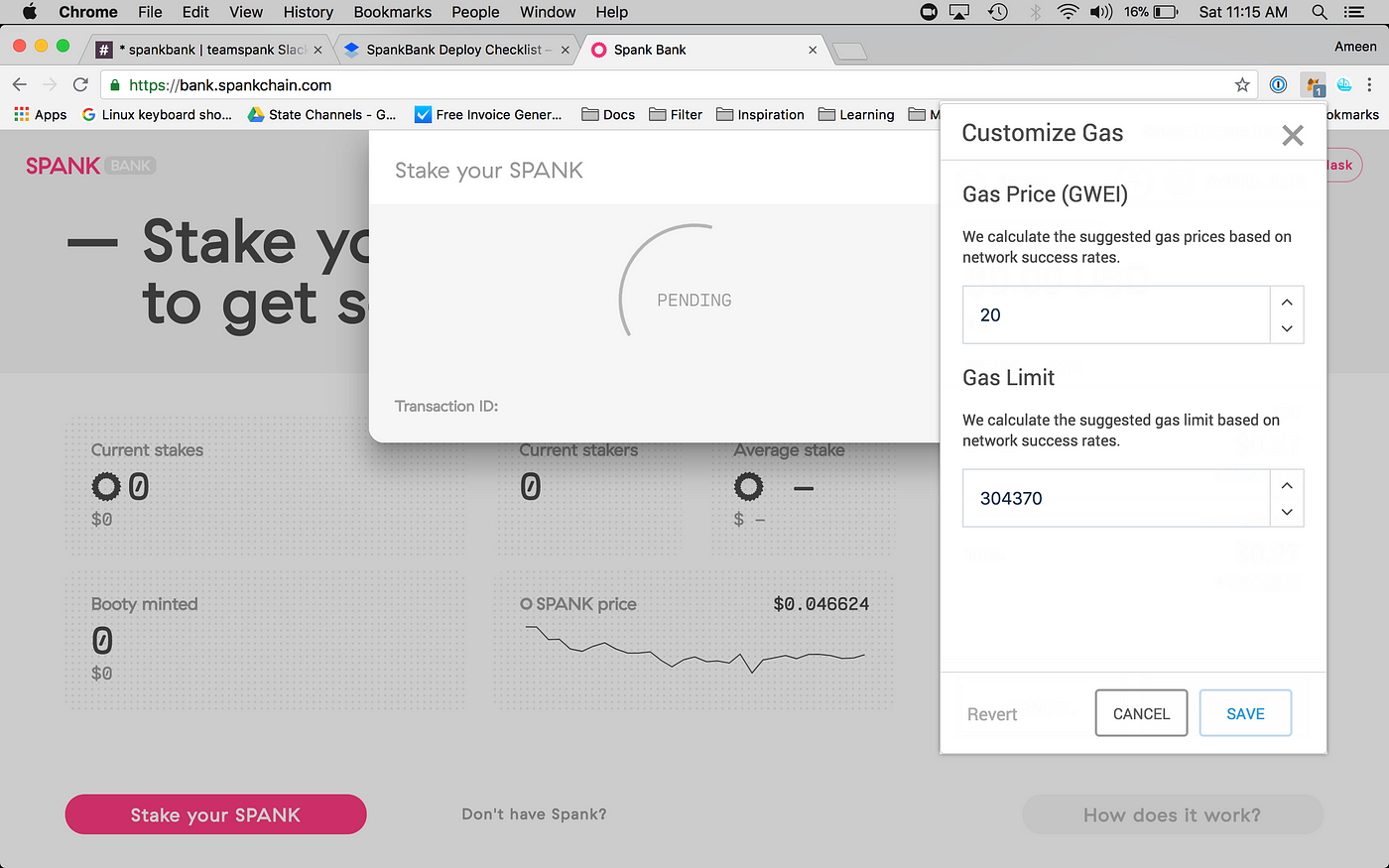Click the How does it work? button

click(1172, 814)
